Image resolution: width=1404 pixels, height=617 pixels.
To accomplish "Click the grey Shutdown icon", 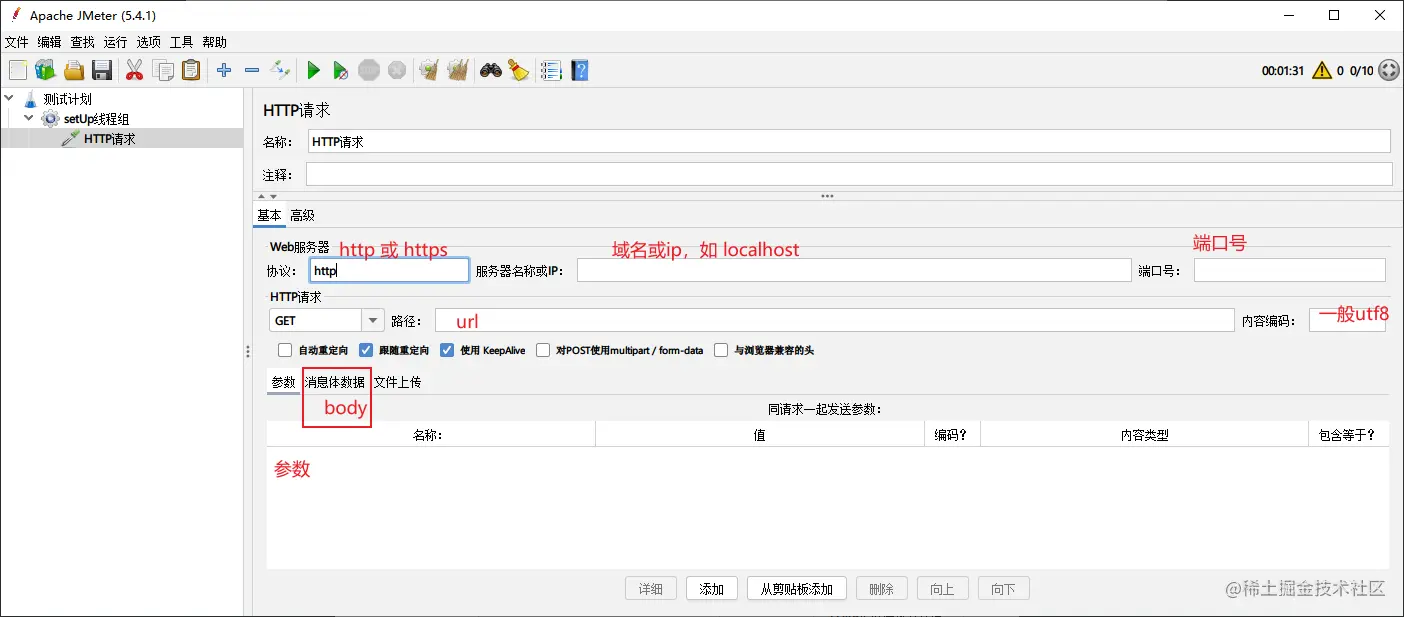I will (x=397, y=70).
